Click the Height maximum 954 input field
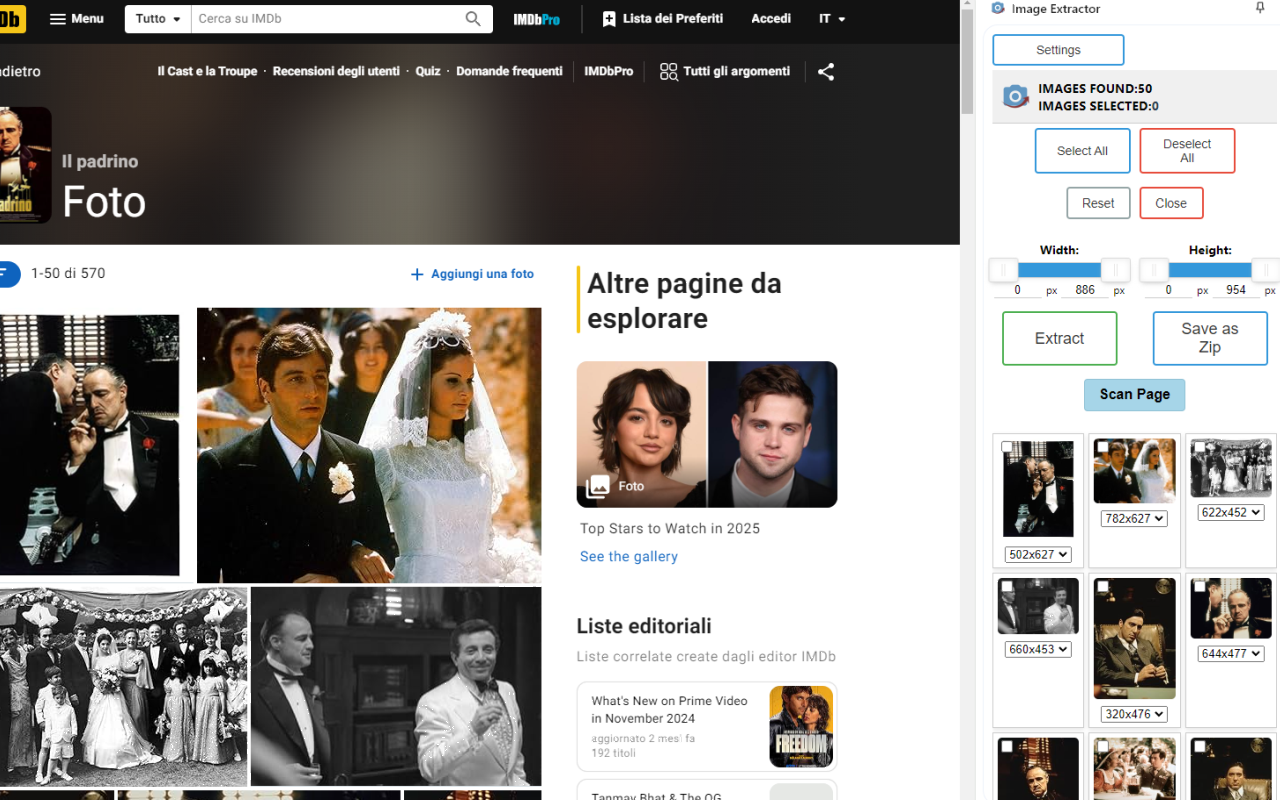1280x800 pixels. 1236,290
